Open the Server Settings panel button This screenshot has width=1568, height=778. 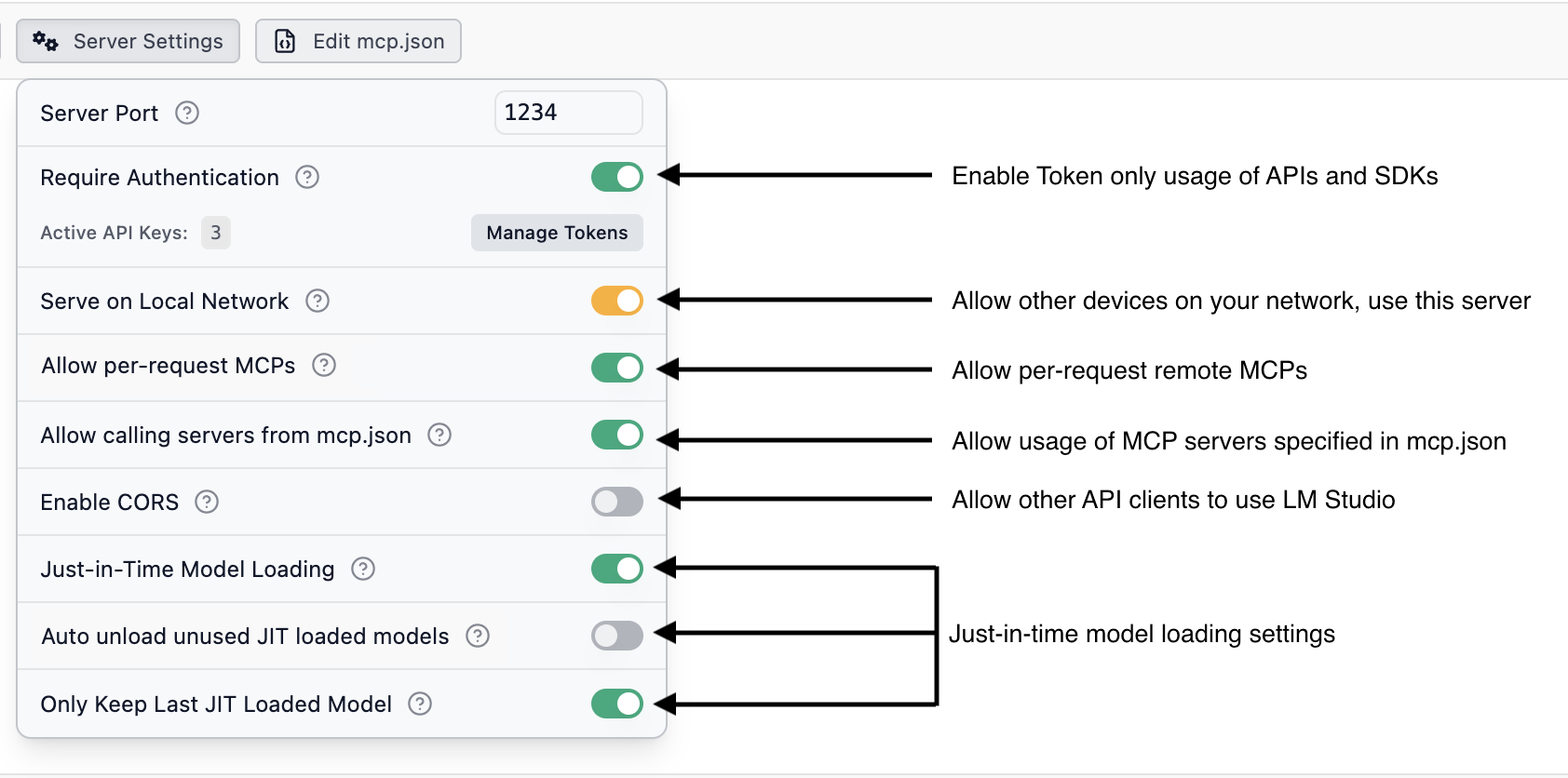(128, 41)
